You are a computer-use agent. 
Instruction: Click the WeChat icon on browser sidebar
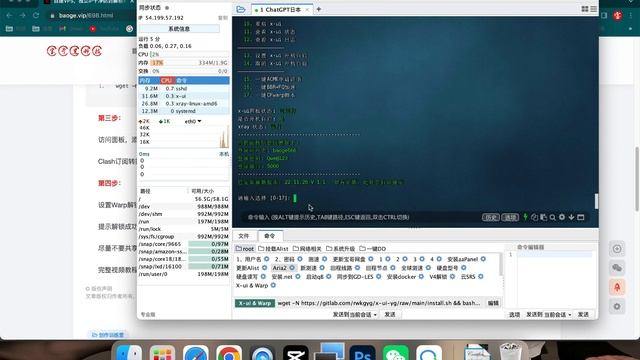[x=617, y=268]
